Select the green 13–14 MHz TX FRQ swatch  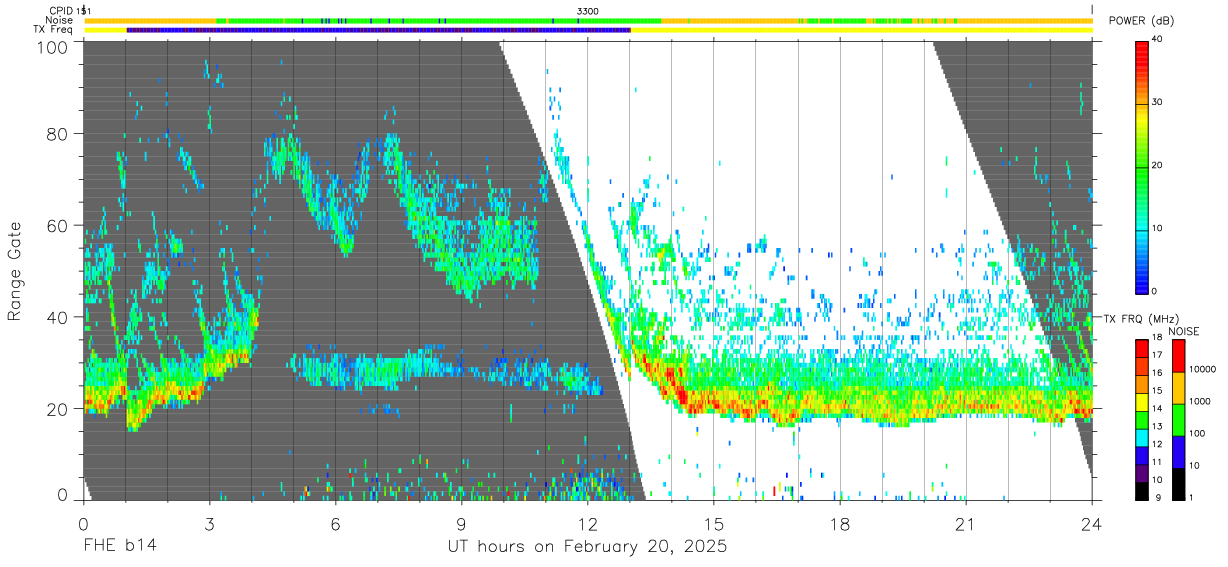[x=1141, y=419]
